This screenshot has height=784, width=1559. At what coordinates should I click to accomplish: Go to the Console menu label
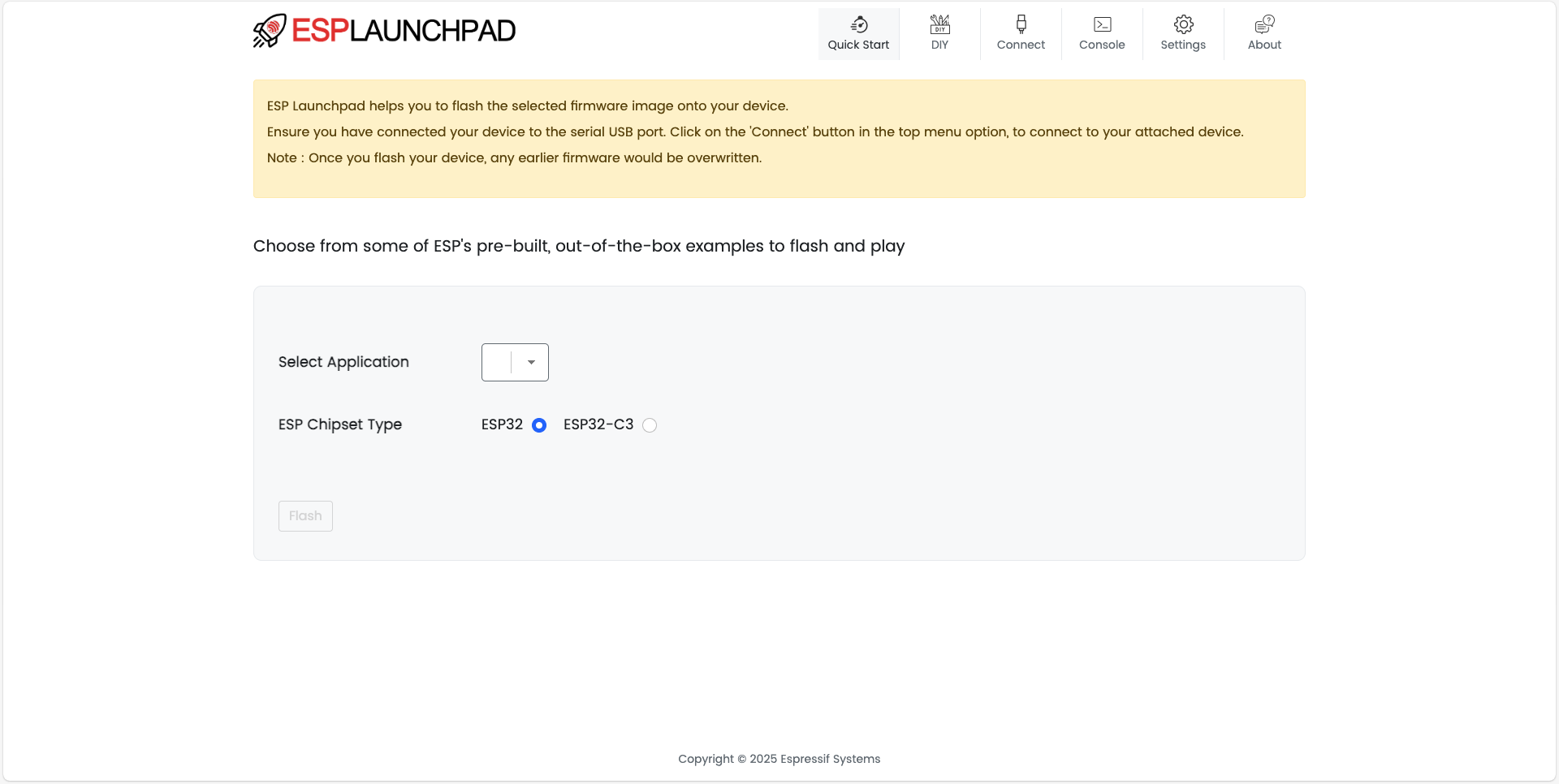point(1102,45)
